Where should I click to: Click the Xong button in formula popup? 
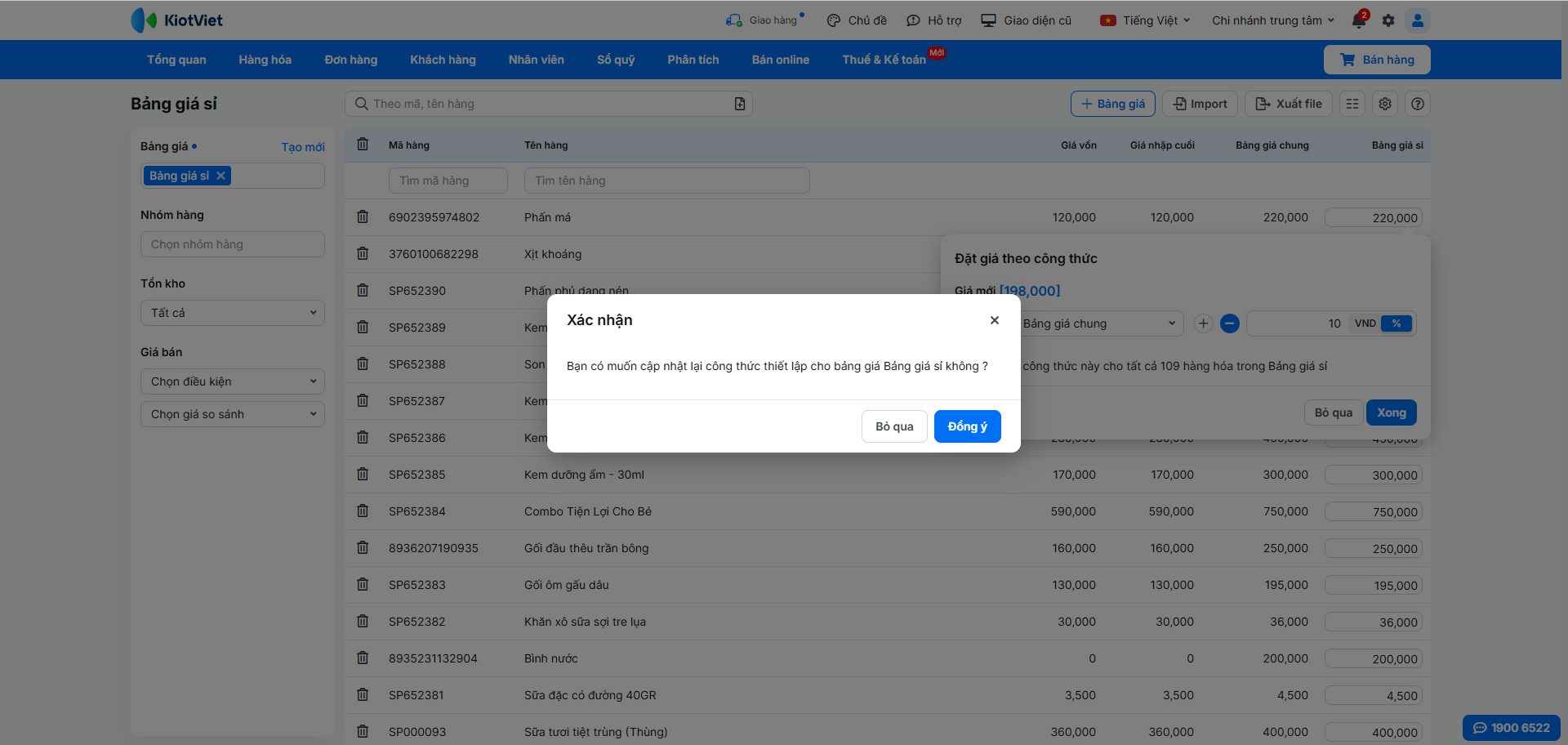(x=1392, y=413)
